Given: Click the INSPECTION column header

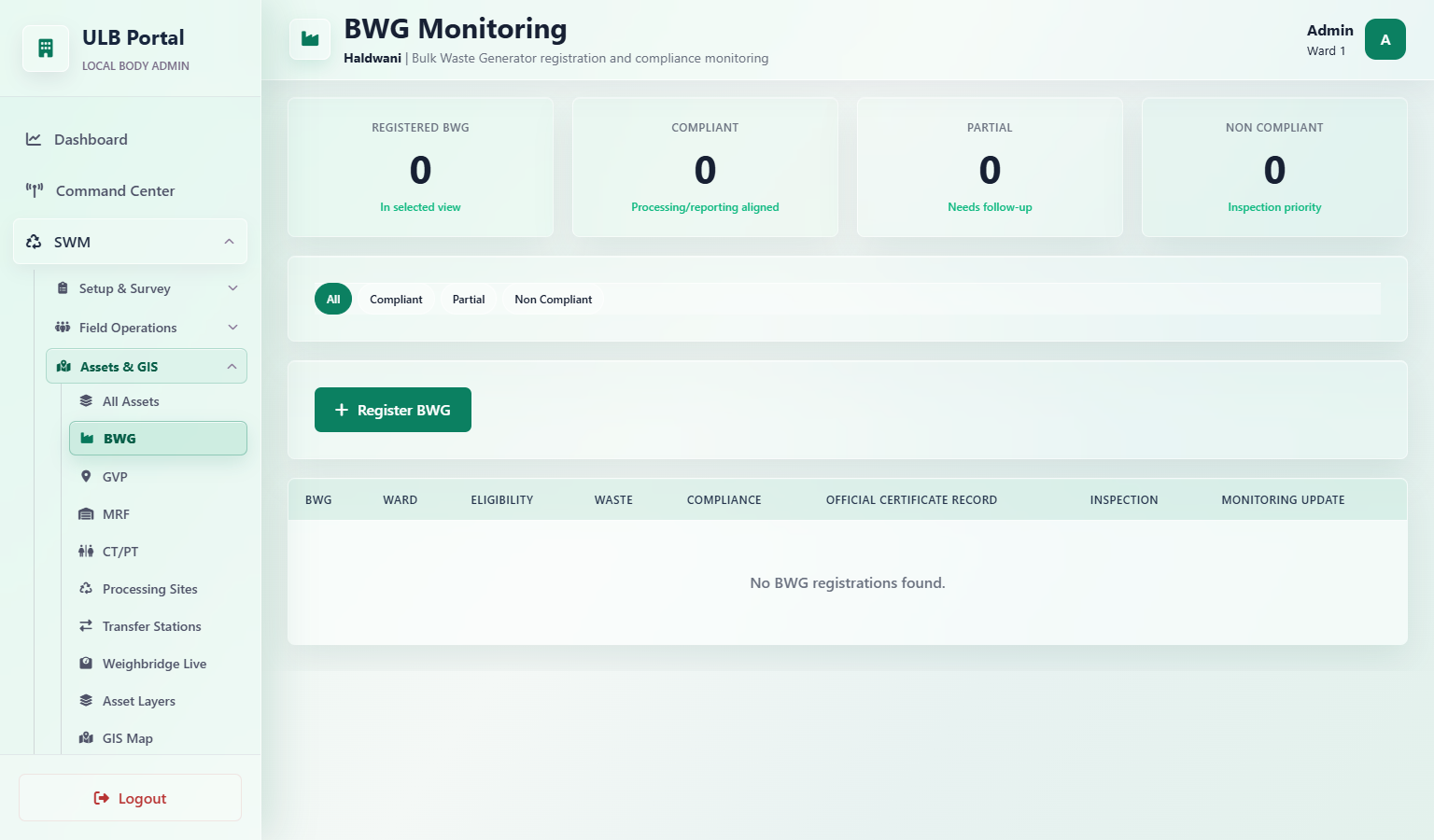Looking at the screenshot, I should point(1124,500).
